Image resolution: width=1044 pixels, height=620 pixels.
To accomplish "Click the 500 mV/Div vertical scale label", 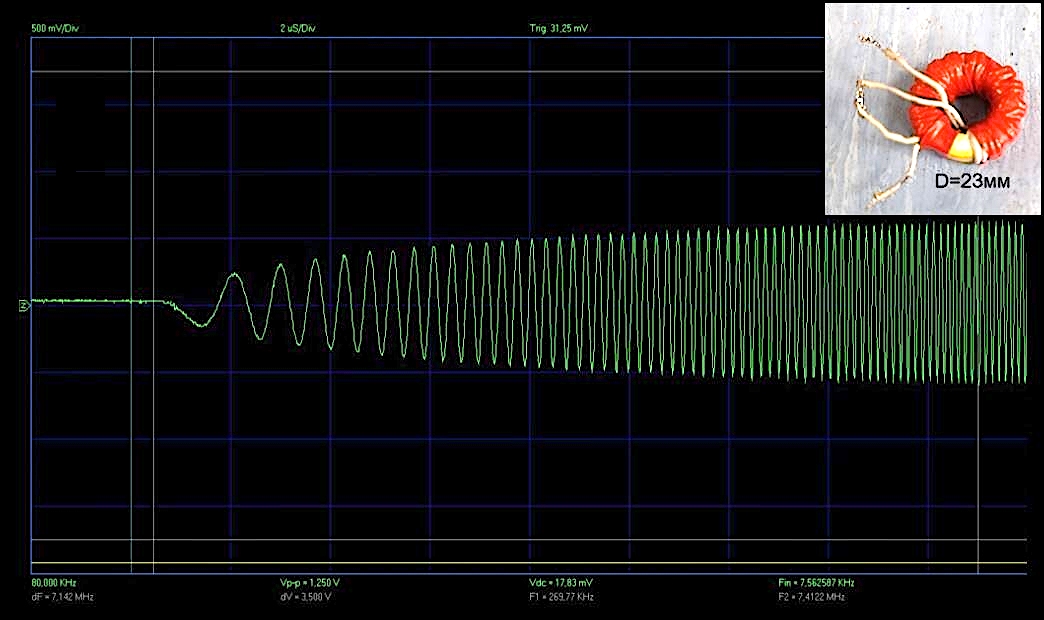I will pyautogui.click(x=56, y=29).
